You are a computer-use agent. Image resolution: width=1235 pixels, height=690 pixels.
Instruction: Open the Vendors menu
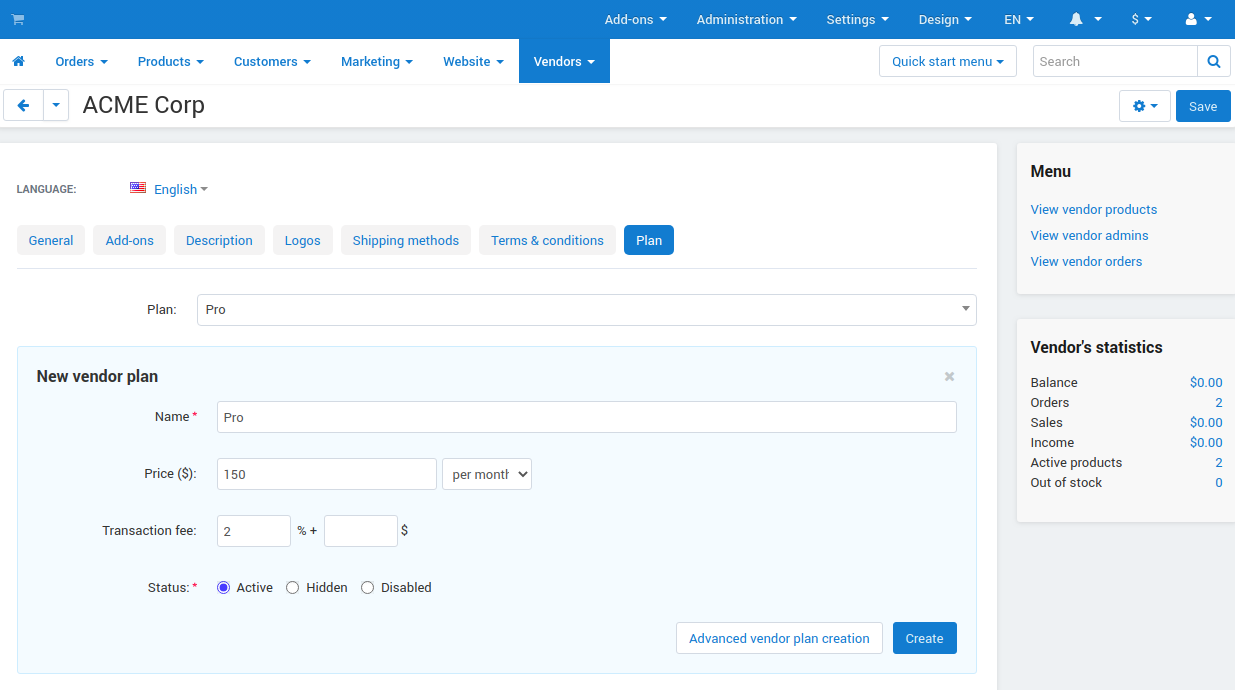[x=564, y=61]
